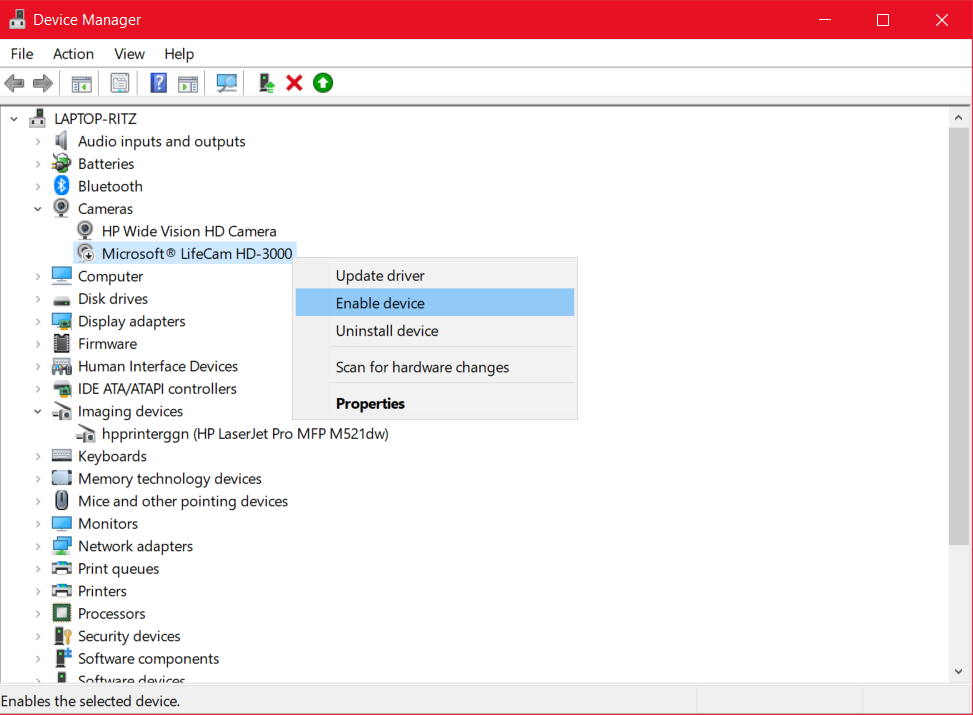Click the Security devices key icon
Viewport: 973px width, 715px height.
(x=63, y=636)
